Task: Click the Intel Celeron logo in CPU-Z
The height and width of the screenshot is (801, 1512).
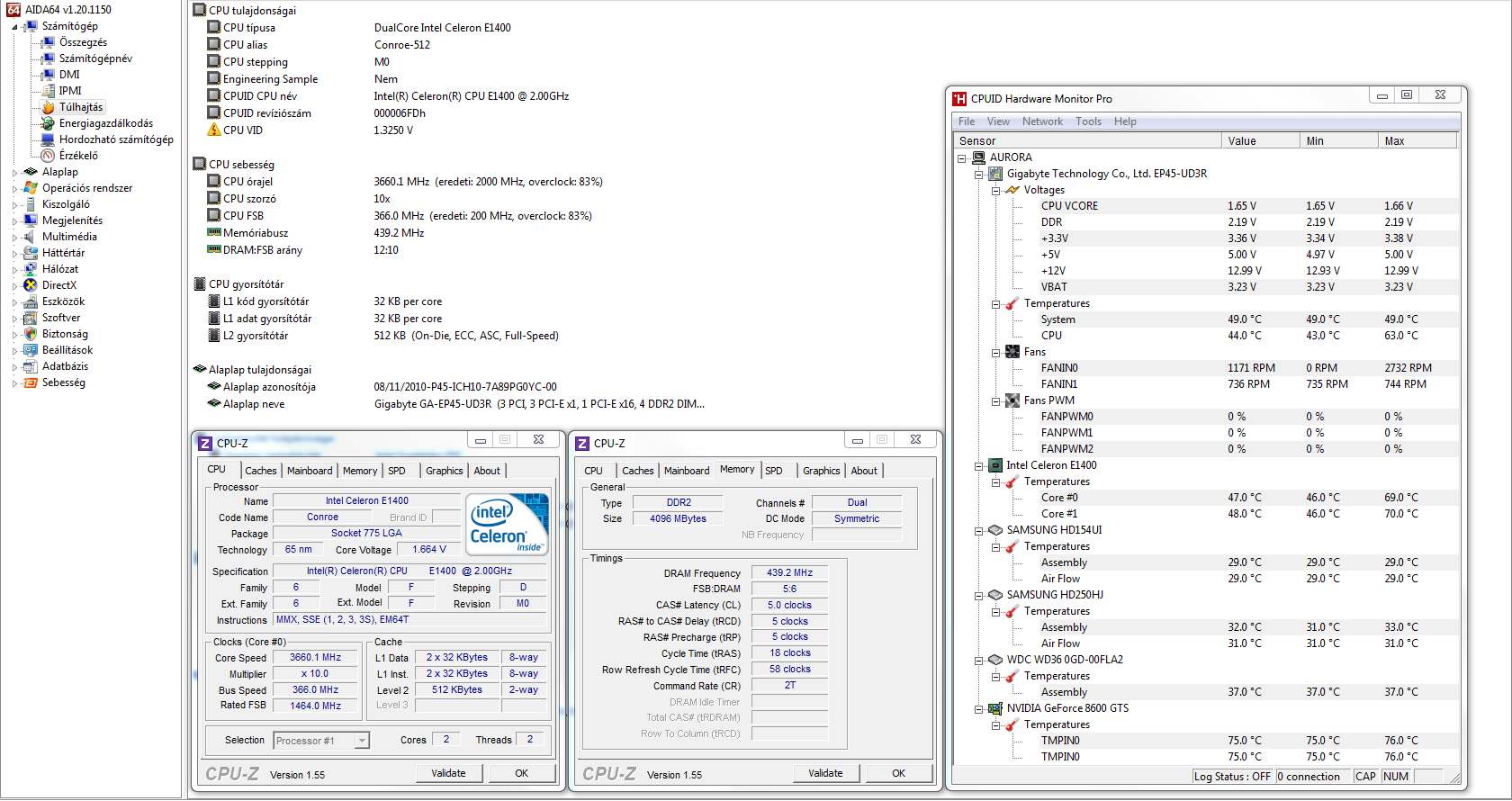Action: coord(508,524)
